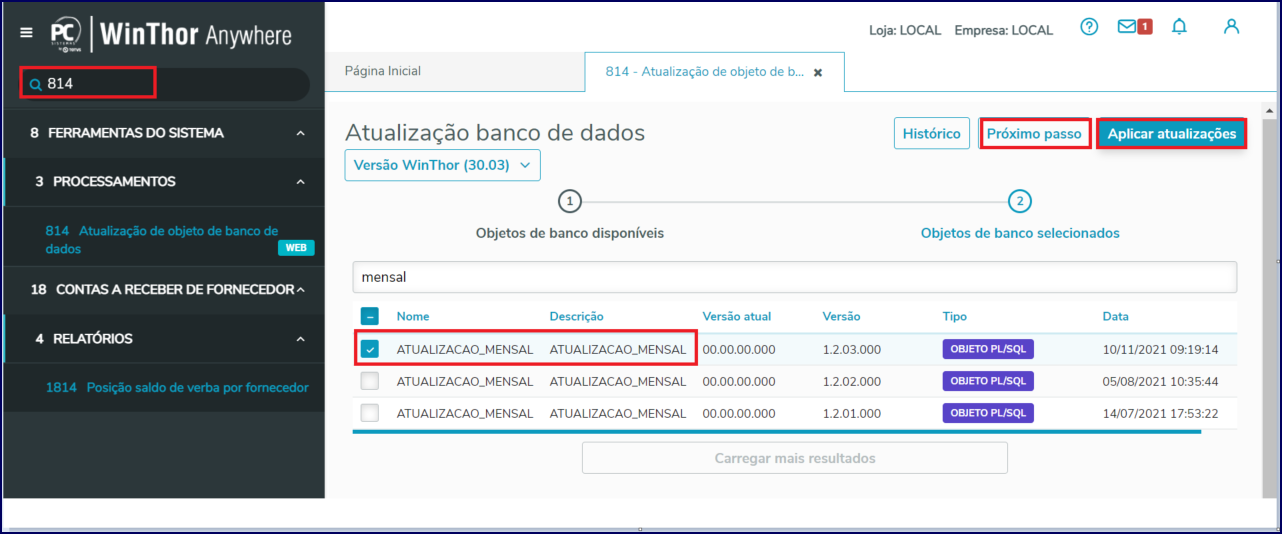1282x534 pixels.
Task: Click the Próximo passo button
Action: [x=1034, y=133]
